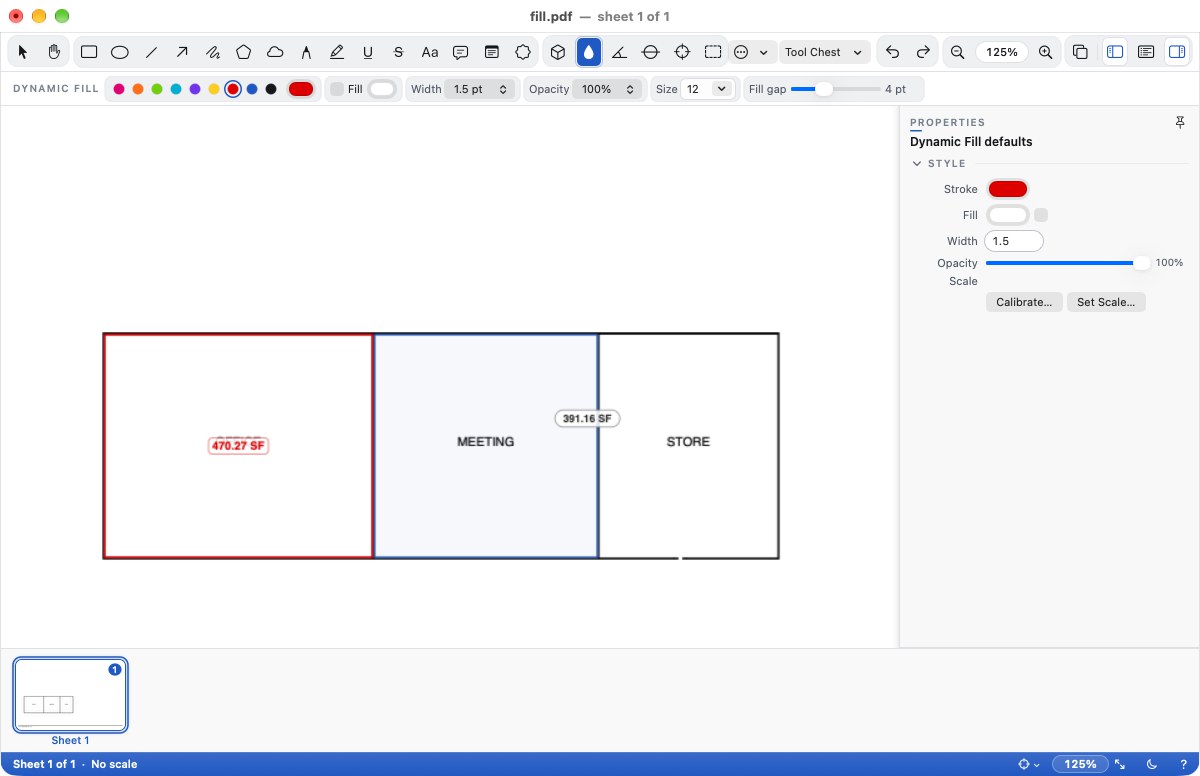Viewport: 1200px width, 776px height.
Task: Open the Stroke color swatch in Properties
Action: tap(1008, 189)
